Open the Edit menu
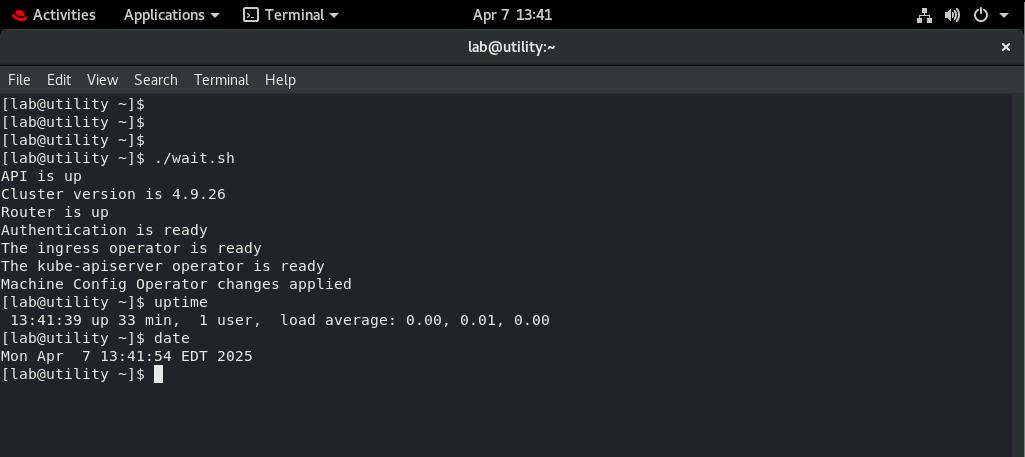The height and width of the screenshot is (457, 1025). (x=59, y=80)
